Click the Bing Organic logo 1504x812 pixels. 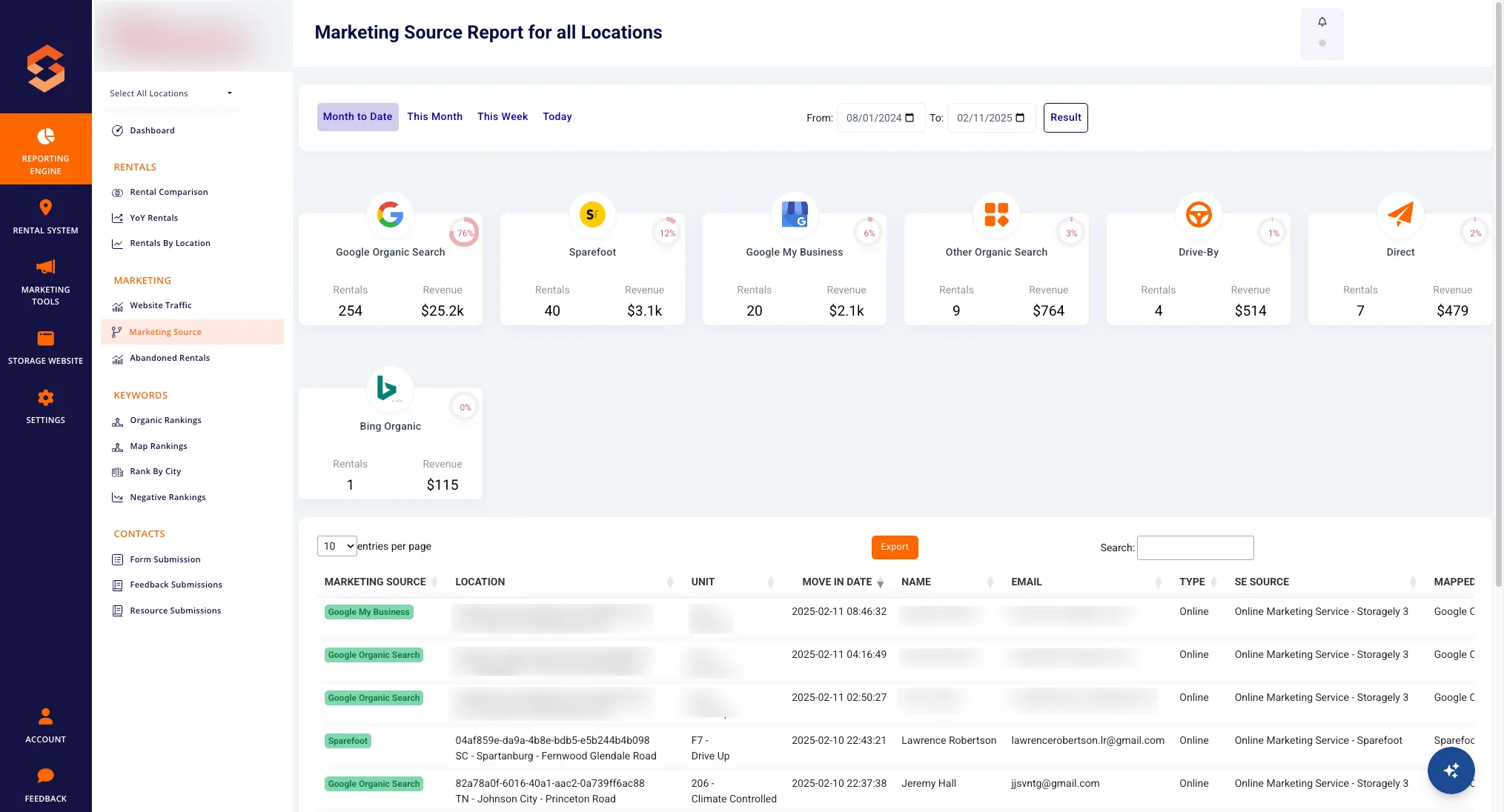click(388, 388)
